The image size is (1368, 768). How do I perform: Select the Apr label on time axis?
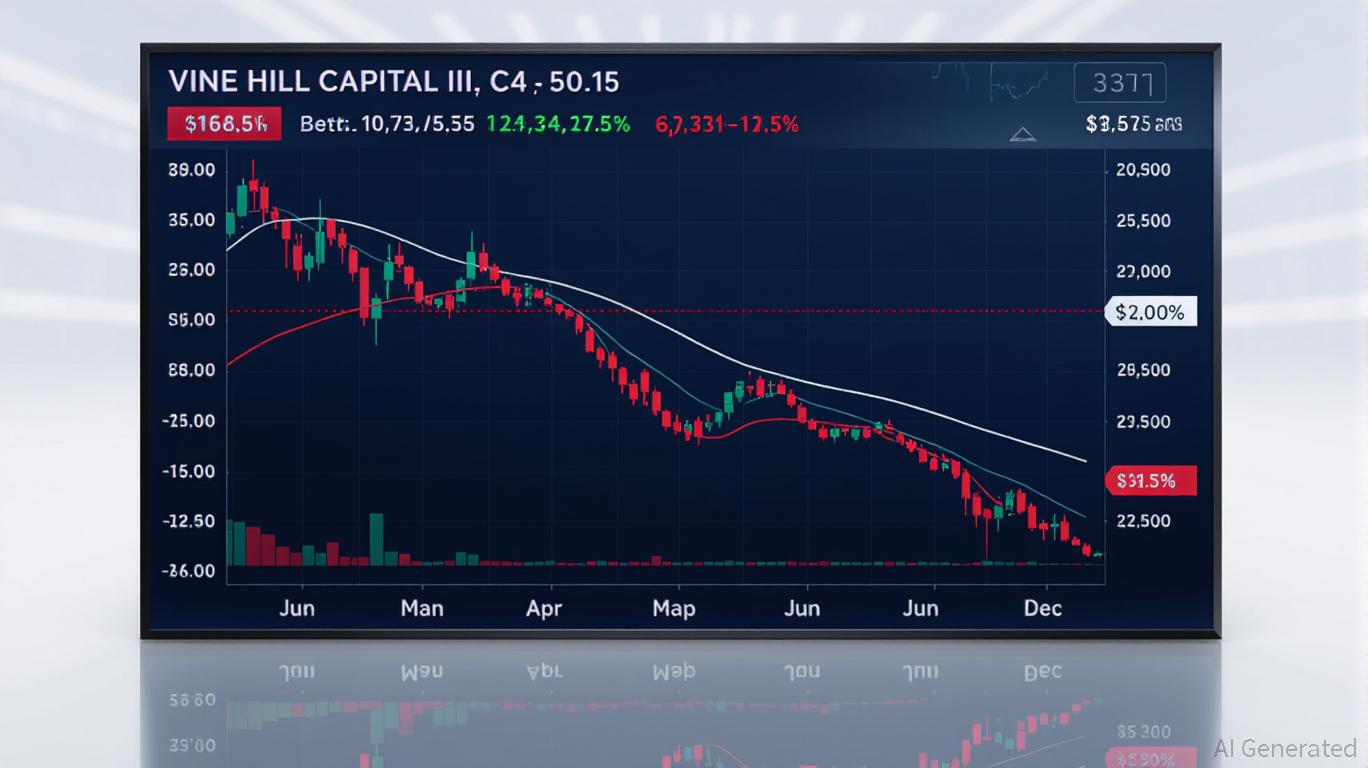coord(543,607)
